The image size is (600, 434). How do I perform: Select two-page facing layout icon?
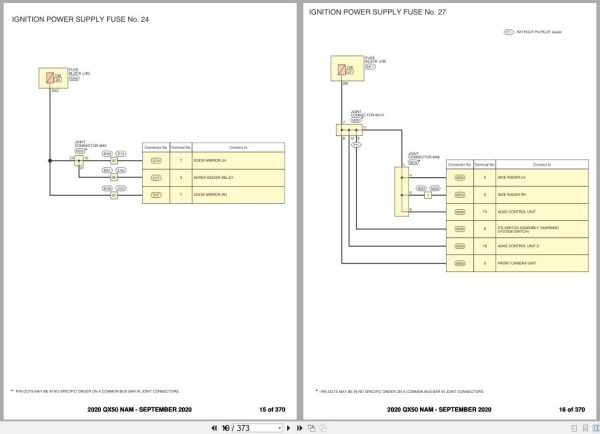596,428
